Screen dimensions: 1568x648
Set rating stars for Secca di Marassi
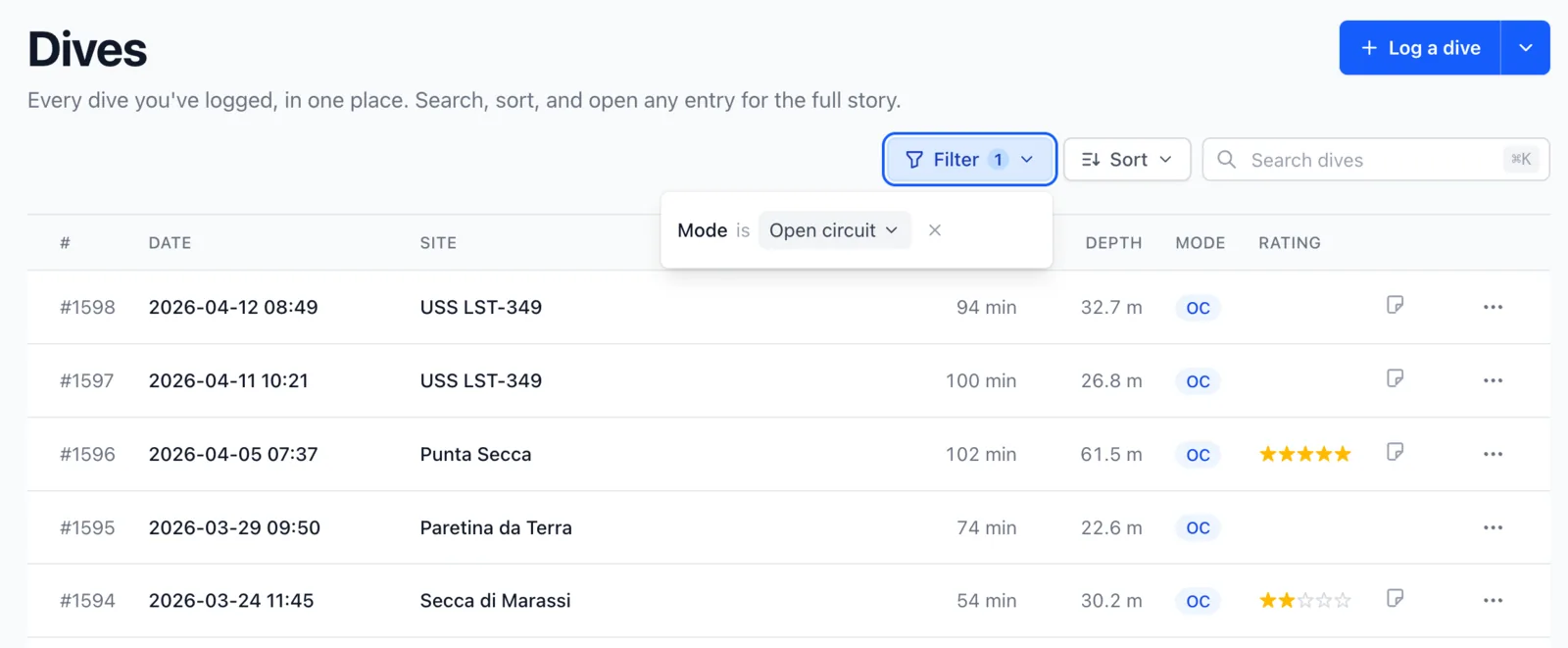(1305, 600)
